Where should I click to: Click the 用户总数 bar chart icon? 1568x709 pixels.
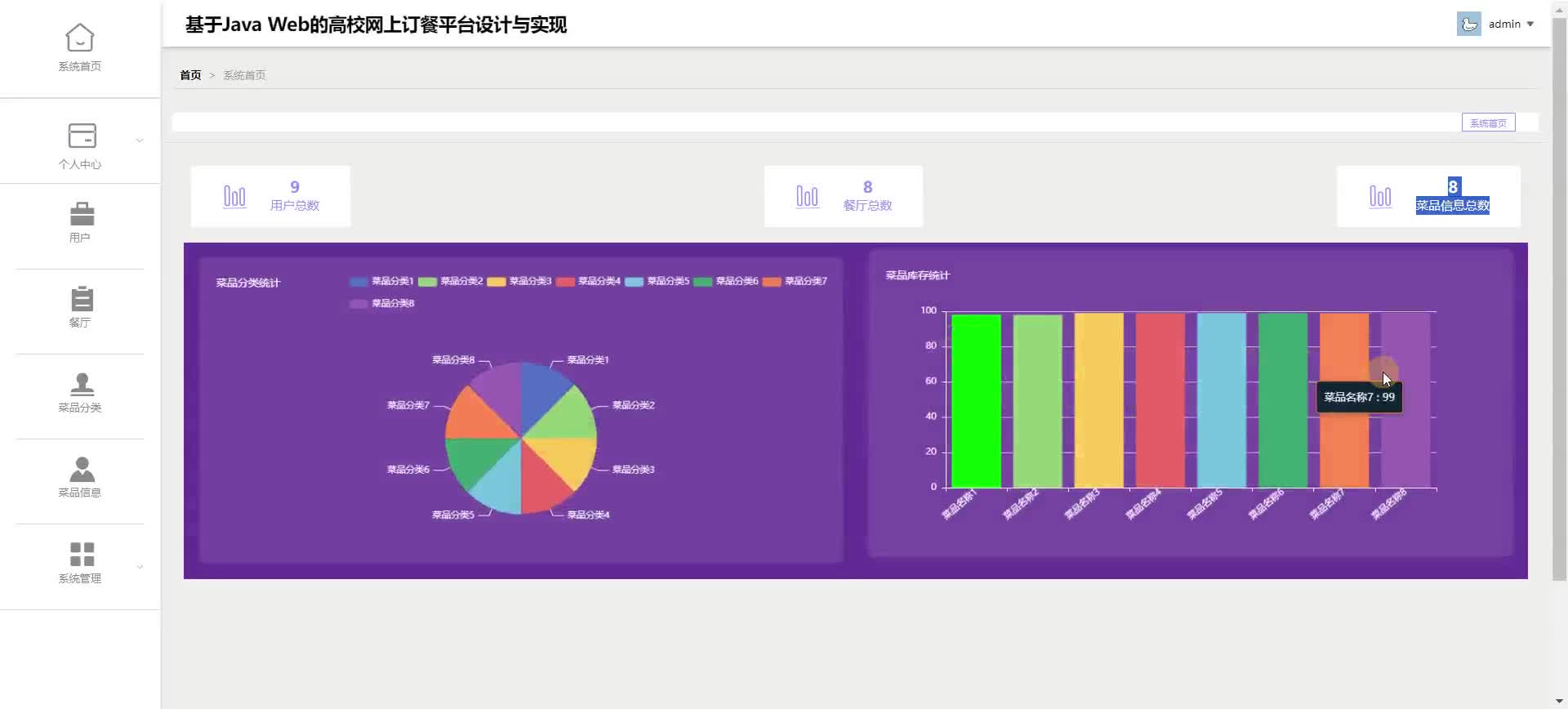234,197
